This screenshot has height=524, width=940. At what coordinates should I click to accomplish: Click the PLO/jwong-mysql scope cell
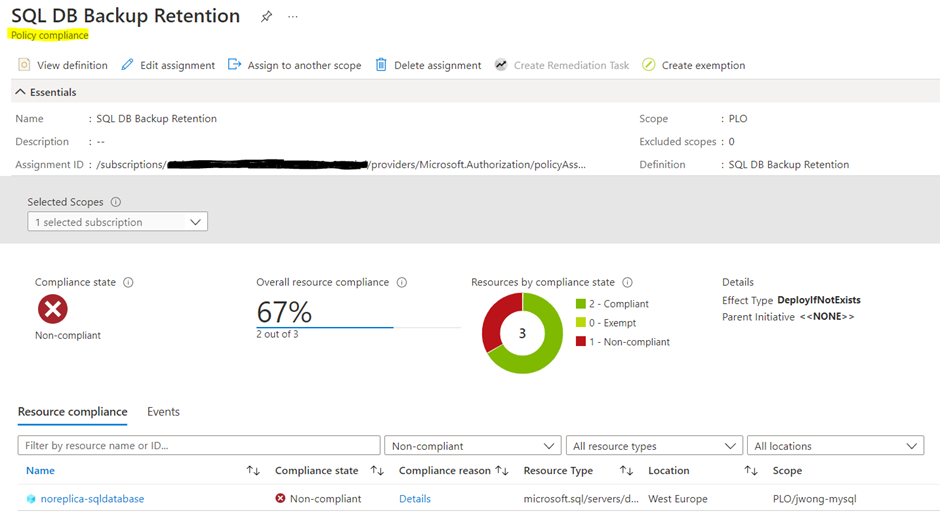pos(815,499)
